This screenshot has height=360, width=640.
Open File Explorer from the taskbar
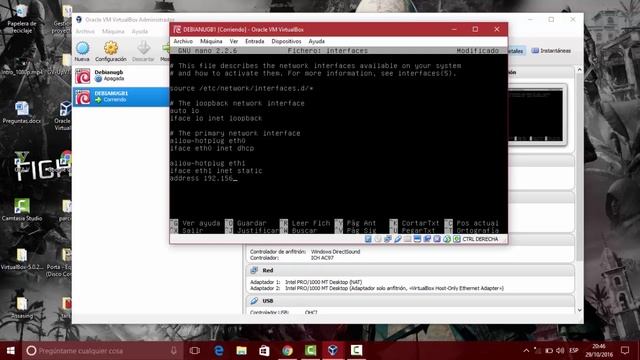point(242,350)
